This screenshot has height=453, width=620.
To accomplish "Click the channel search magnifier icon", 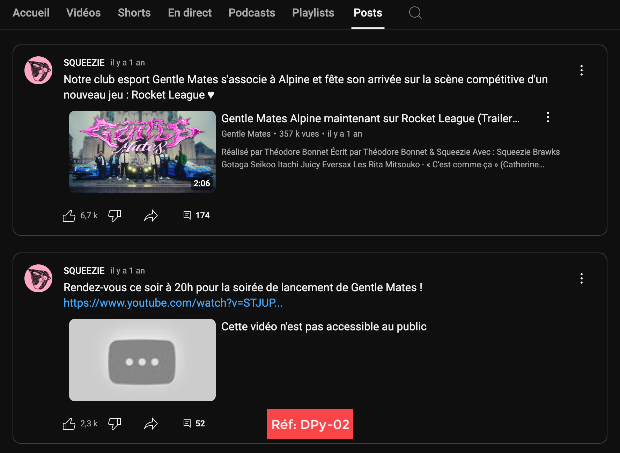I will tap(415, 13).
